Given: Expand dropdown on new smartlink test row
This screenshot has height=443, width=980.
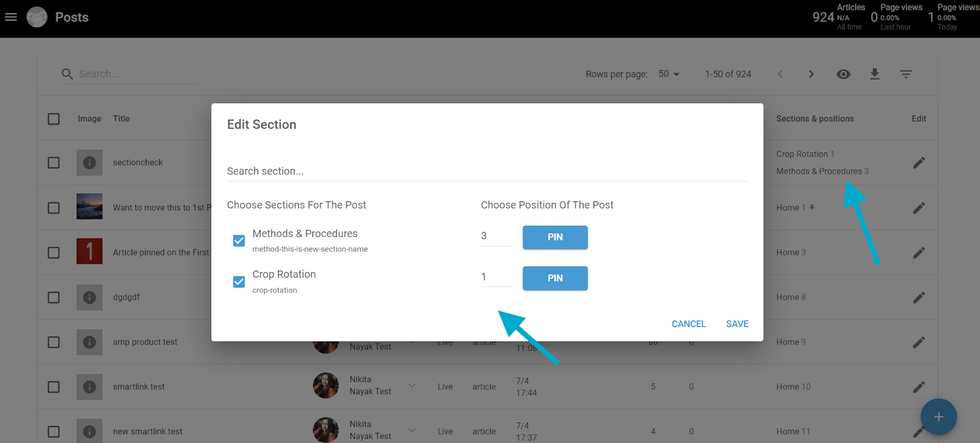Looking at the screenshot, I should click(410, 431).
